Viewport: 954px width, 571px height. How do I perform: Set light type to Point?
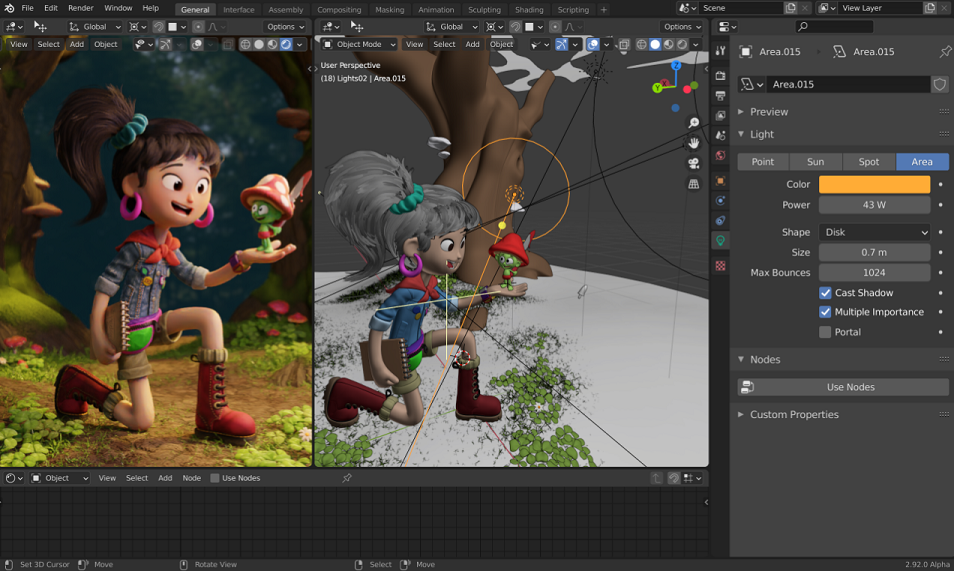[x=763, y=161]
